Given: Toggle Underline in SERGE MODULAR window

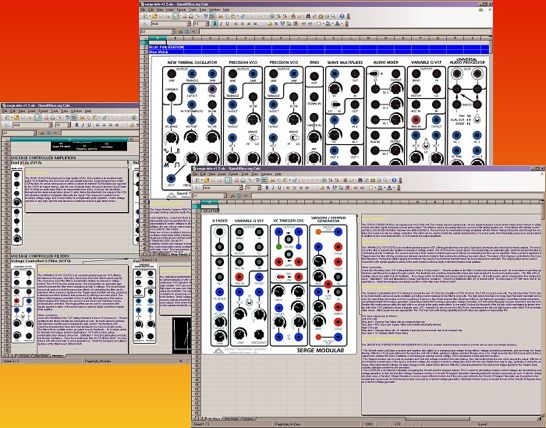Looking at the screenshot, I should (280, 188).
